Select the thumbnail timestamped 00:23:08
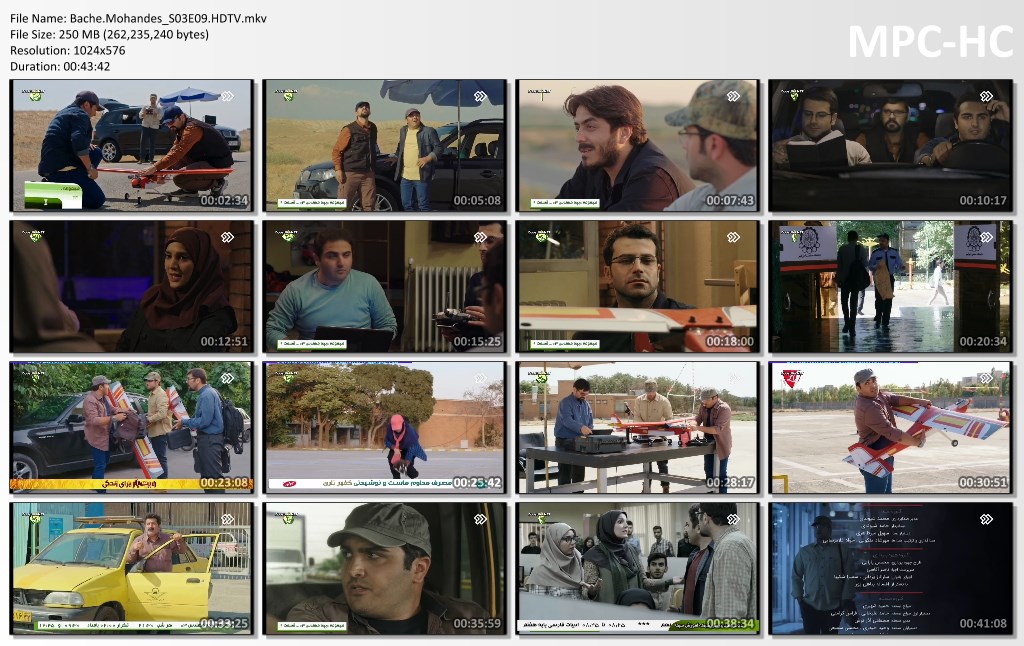 click(x=131, y=428)
